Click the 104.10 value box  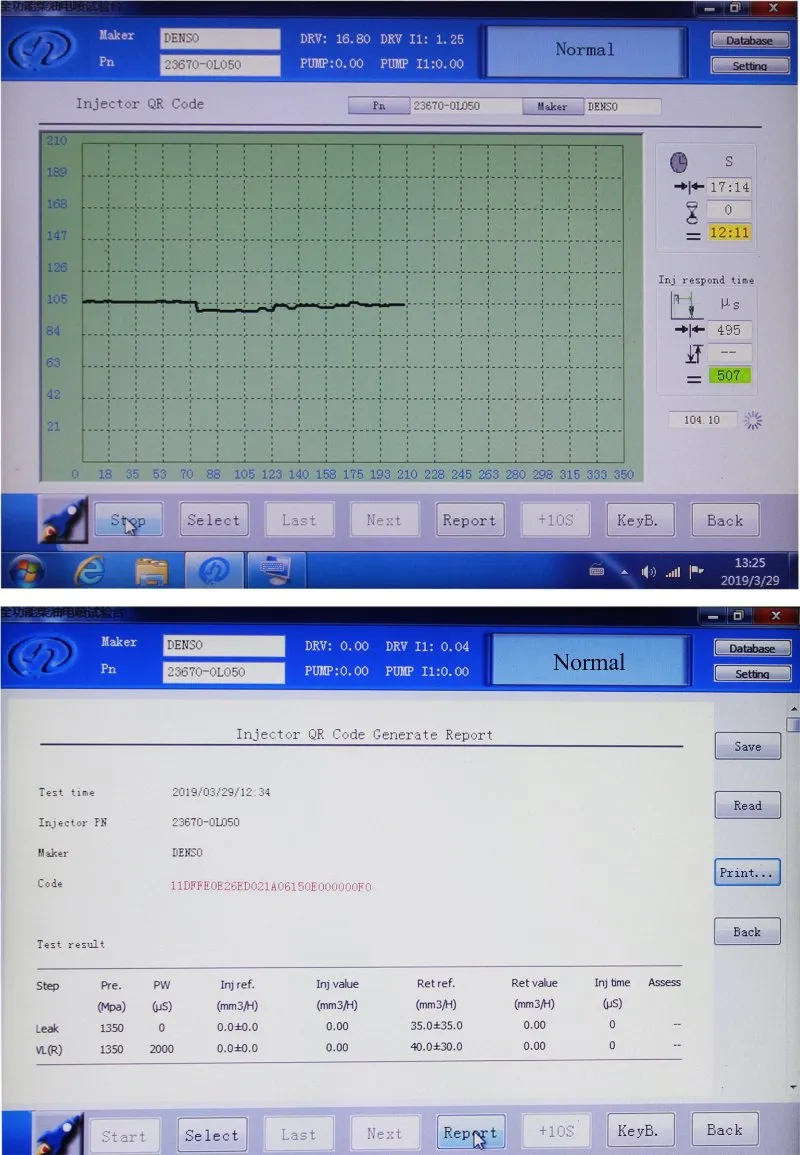click(702, 420)
